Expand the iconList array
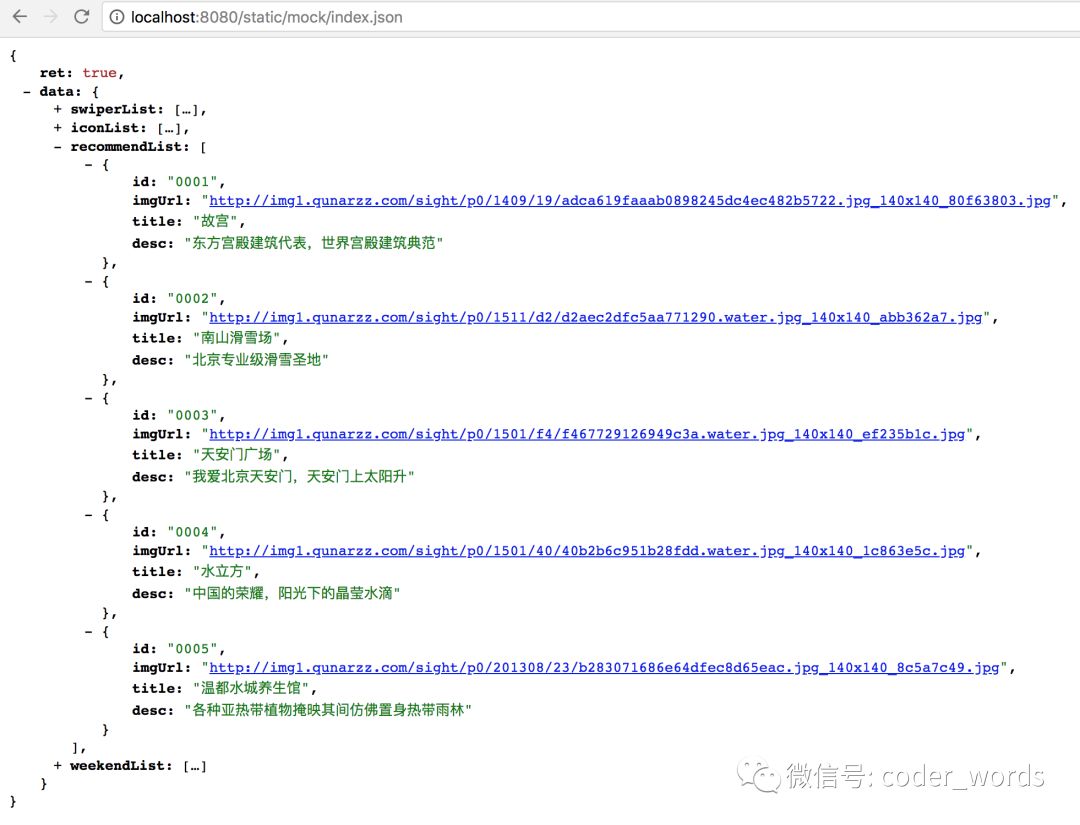Image resolution: width=1080 pixels, height=825 pixels. (58, 128)
